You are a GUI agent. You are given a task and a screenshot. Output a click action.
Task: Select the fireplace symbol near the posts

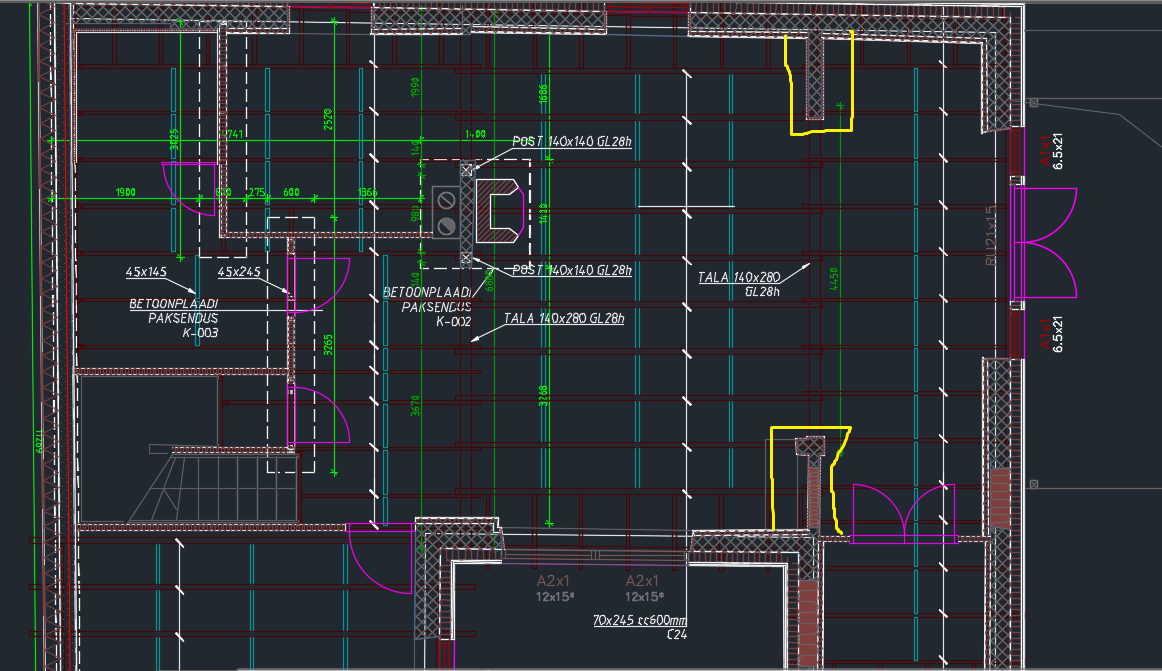[x=500, y=212]
